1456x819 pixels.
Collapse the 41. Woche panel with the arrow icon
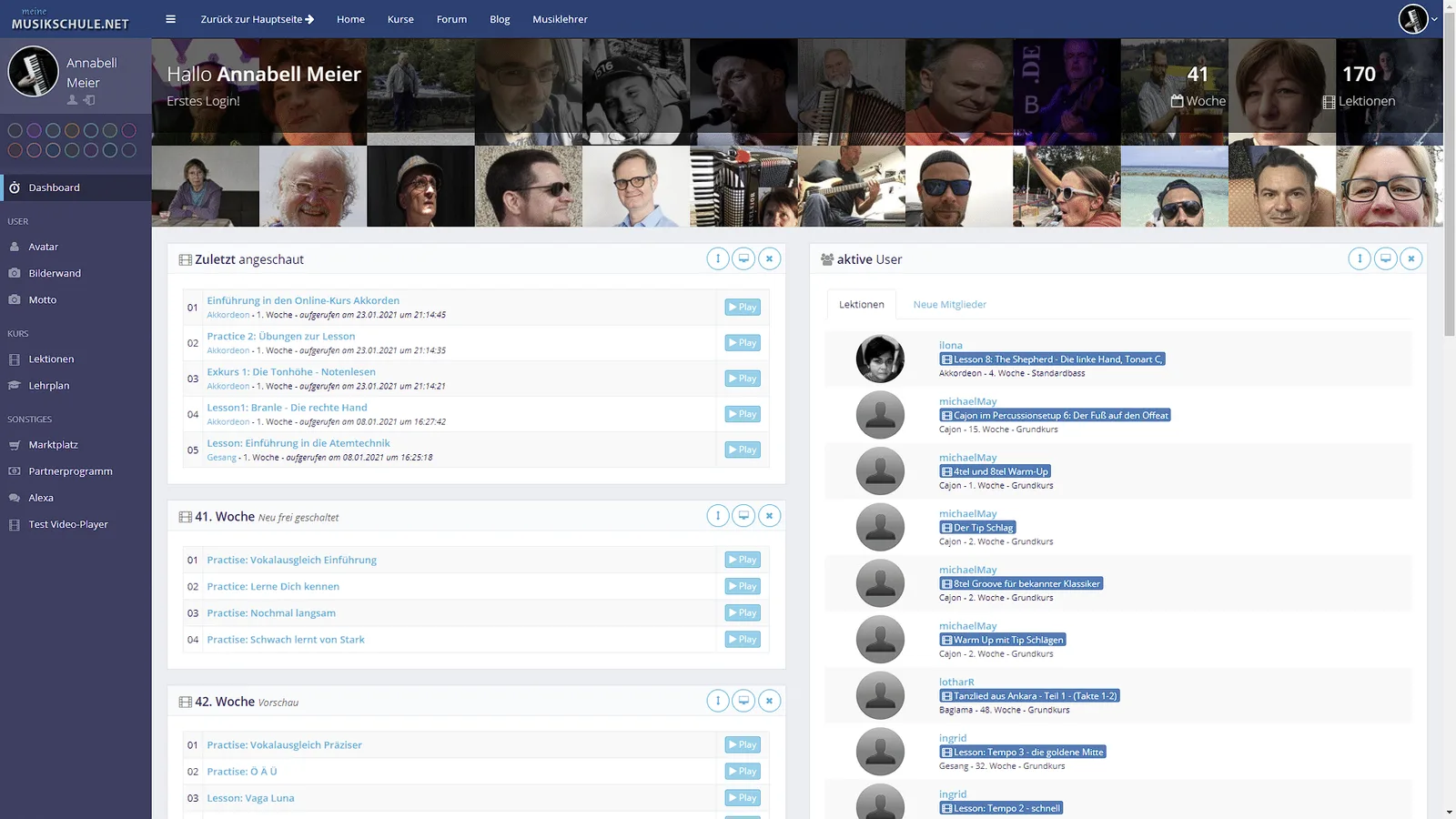click(718, 516)
